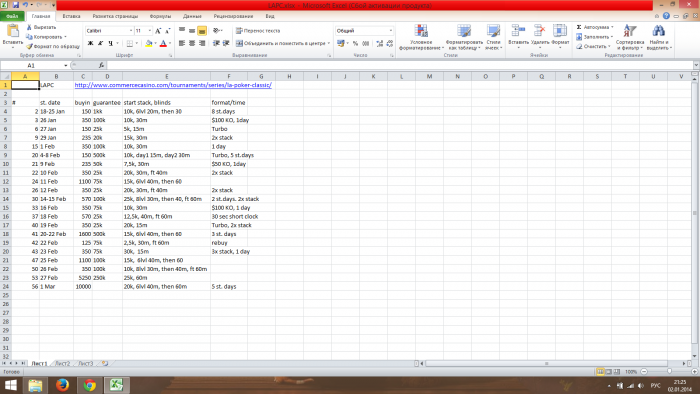Viewport: 700px width, 394px height.
Task: Select the Format Painter (Формат по образцу)
Action: tap(53, 46)
